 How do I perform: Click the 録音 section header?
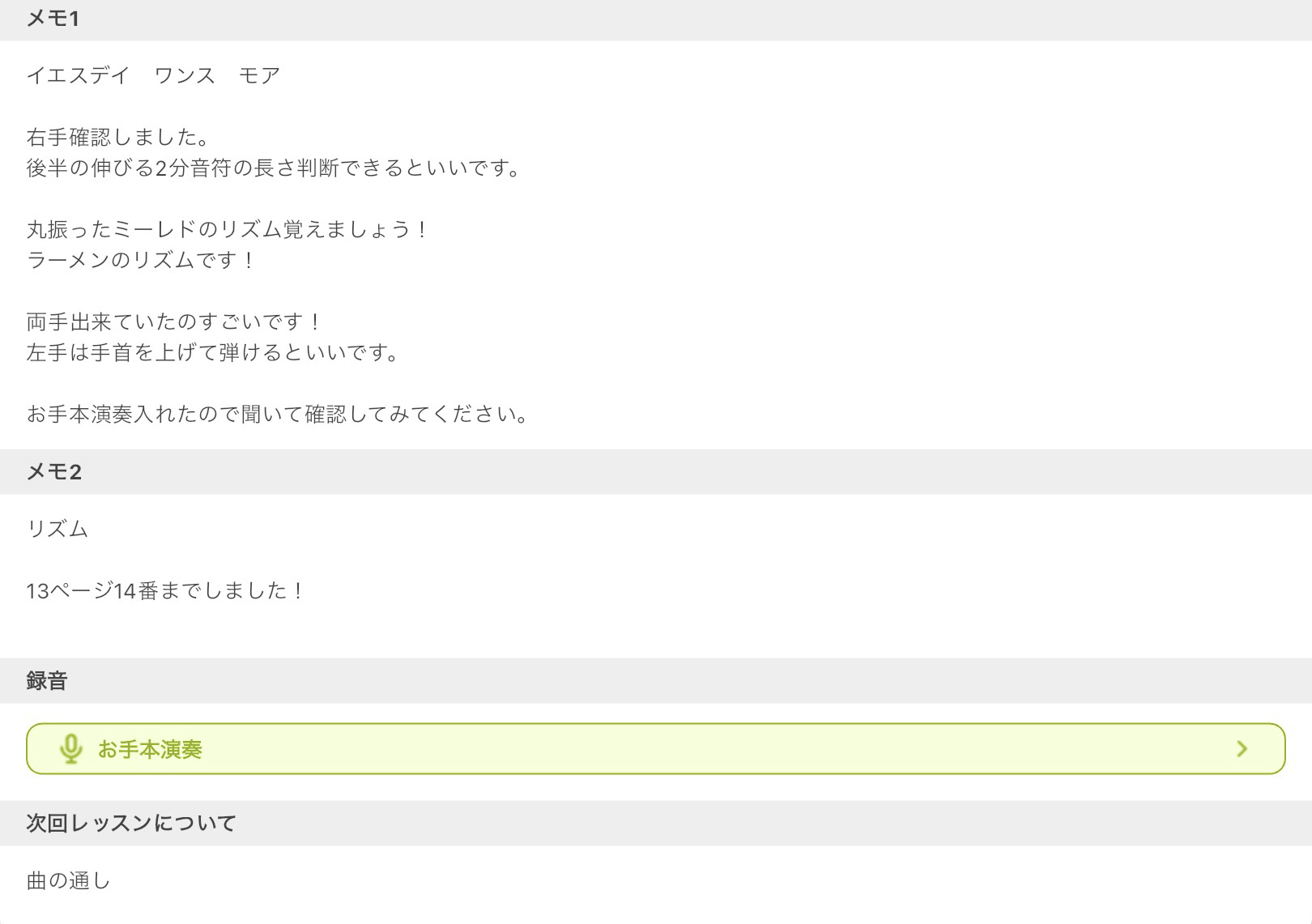[47, 681]
